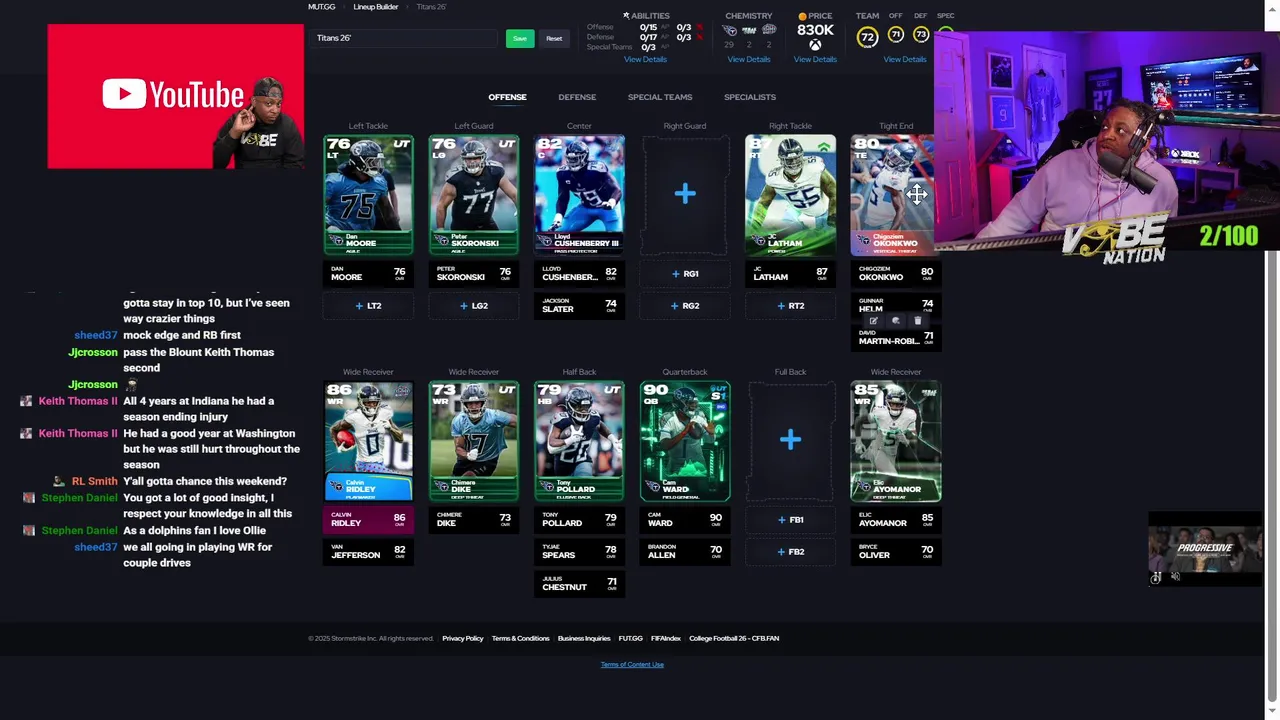
Task: Click the defense 73 rating circle
Action: tap(921, 35)
